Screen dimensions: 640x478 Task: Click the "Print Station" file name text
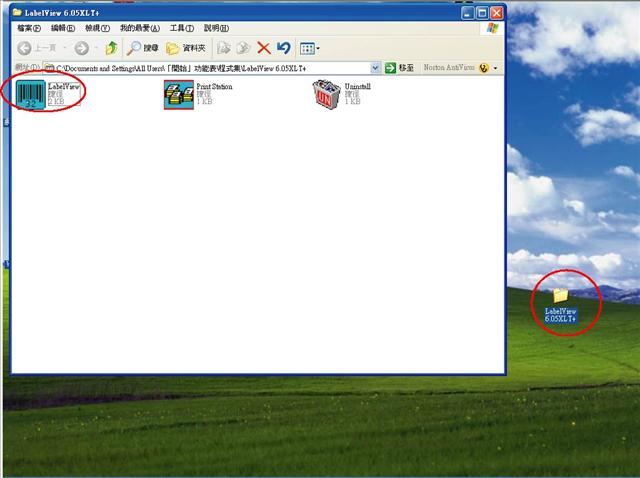(214, 87)
